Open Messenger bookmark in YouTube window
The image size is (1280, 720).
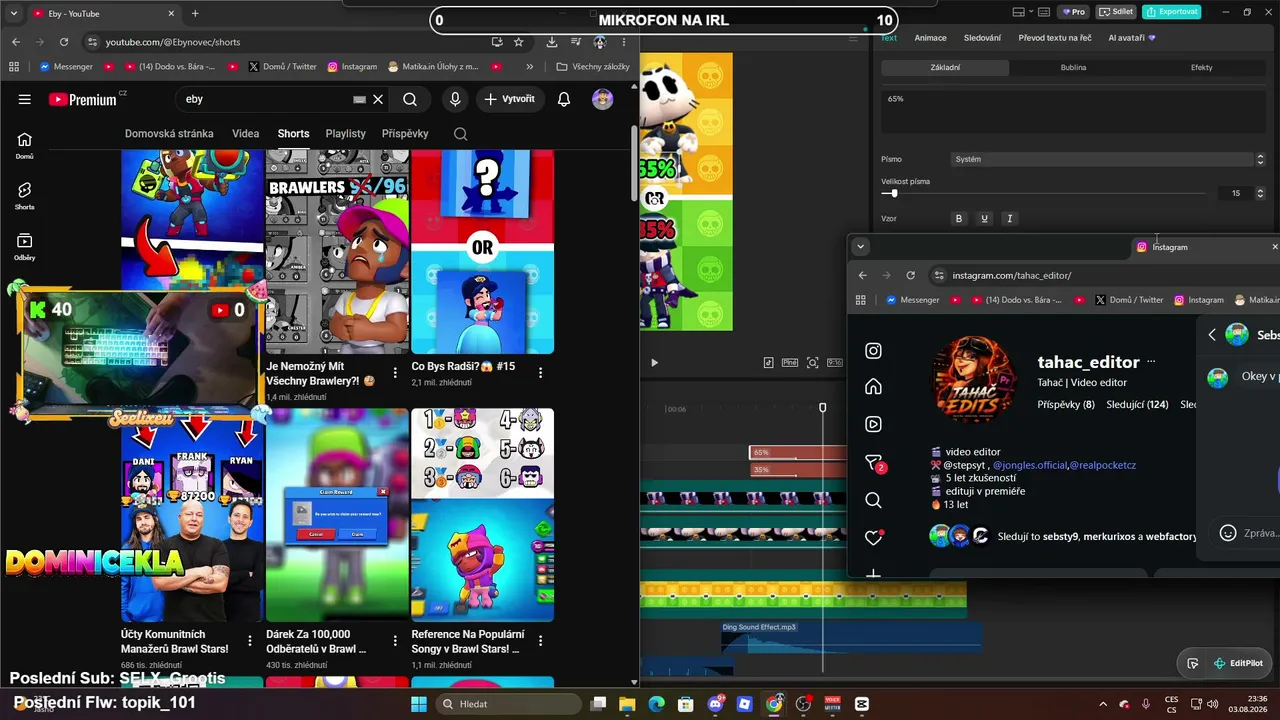point(66,67)
